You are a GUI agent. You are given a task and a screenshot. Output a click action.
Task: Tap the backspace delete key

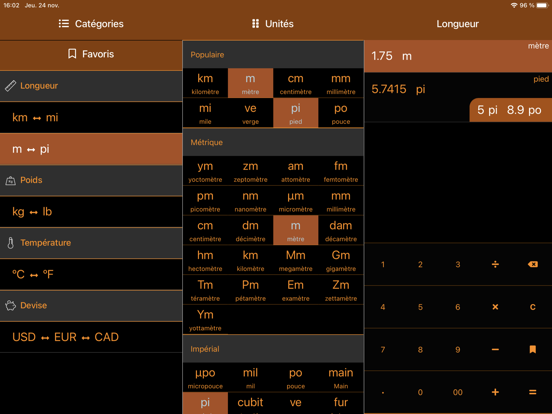point(533,264)
